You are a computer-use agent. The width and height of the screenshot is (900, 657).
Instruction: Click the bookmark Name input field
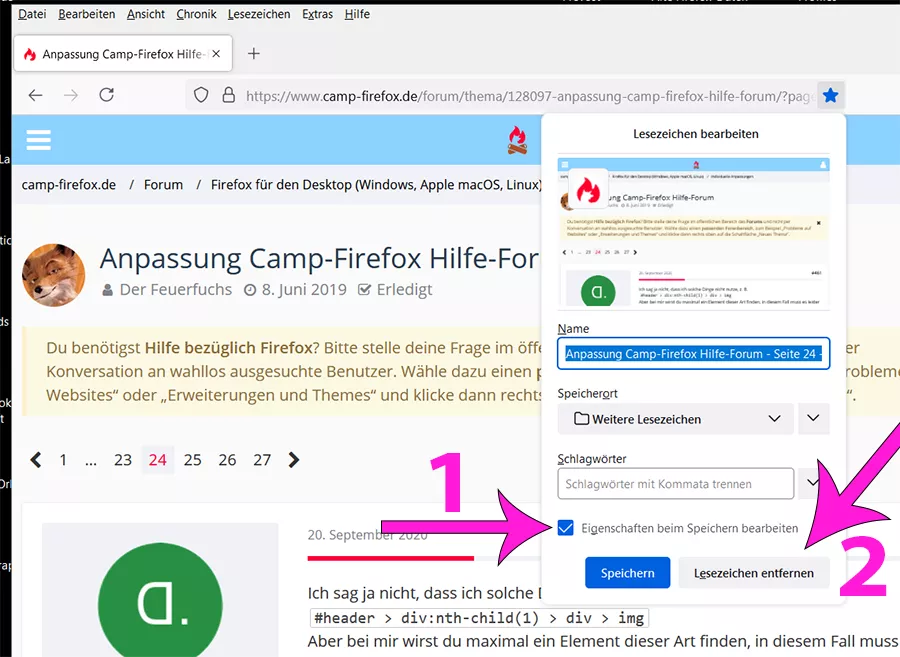tap(693, 353)
